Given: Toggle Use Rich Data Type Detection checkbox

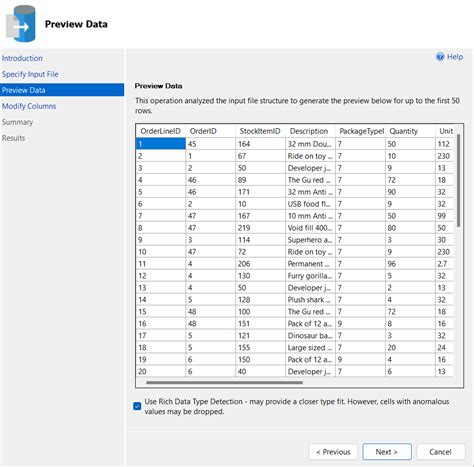Looking at the screenshot, I should click(x=137, y=406).
